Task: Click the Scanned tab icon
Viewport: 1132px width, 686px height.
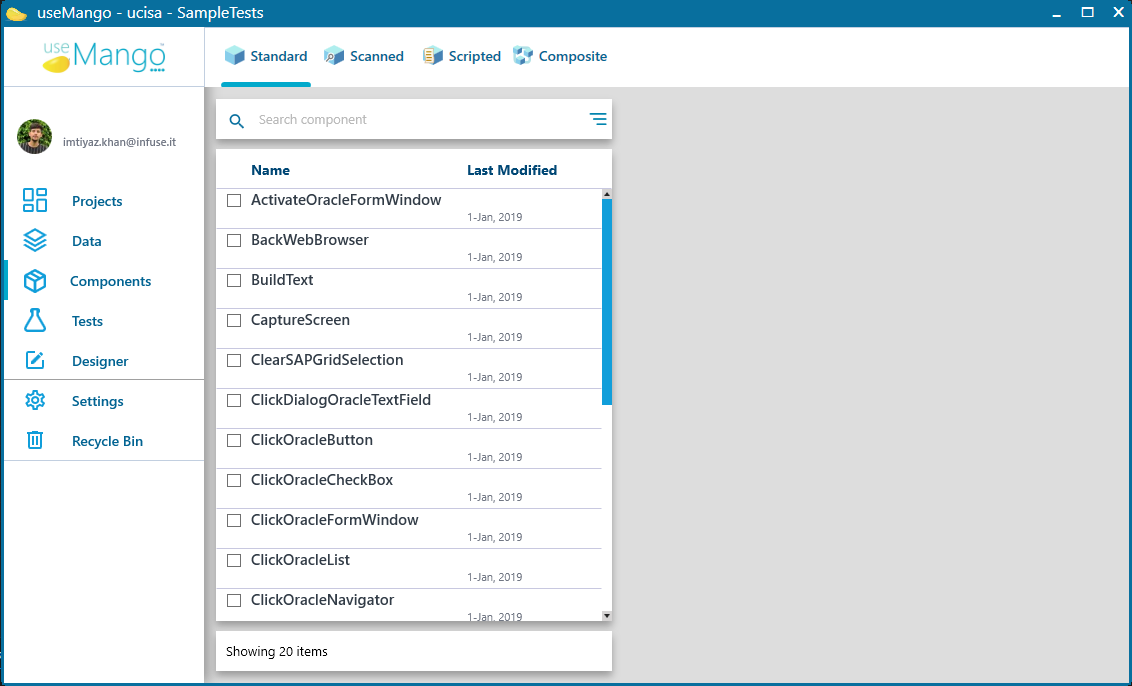Action: [x=334, y=56]
